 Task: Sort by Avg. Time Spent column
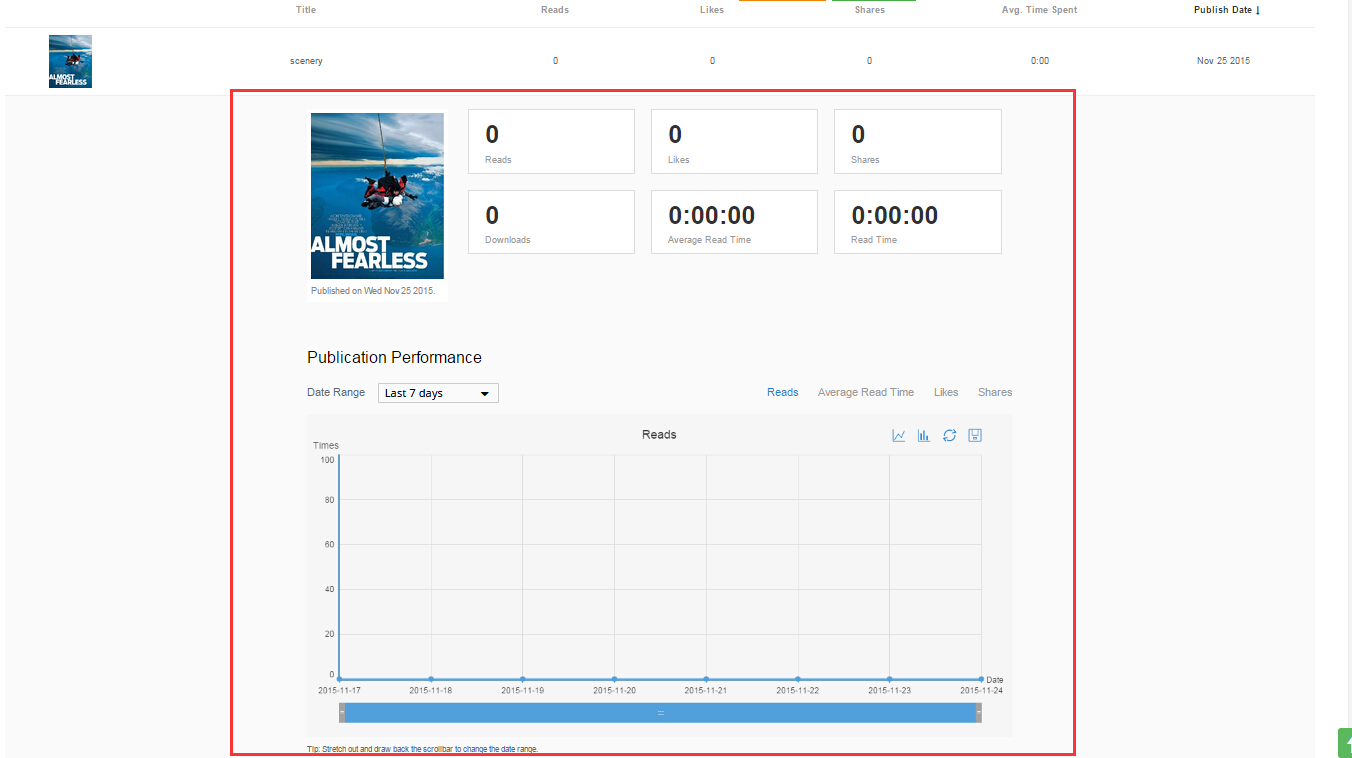[x=1040, y=10]
